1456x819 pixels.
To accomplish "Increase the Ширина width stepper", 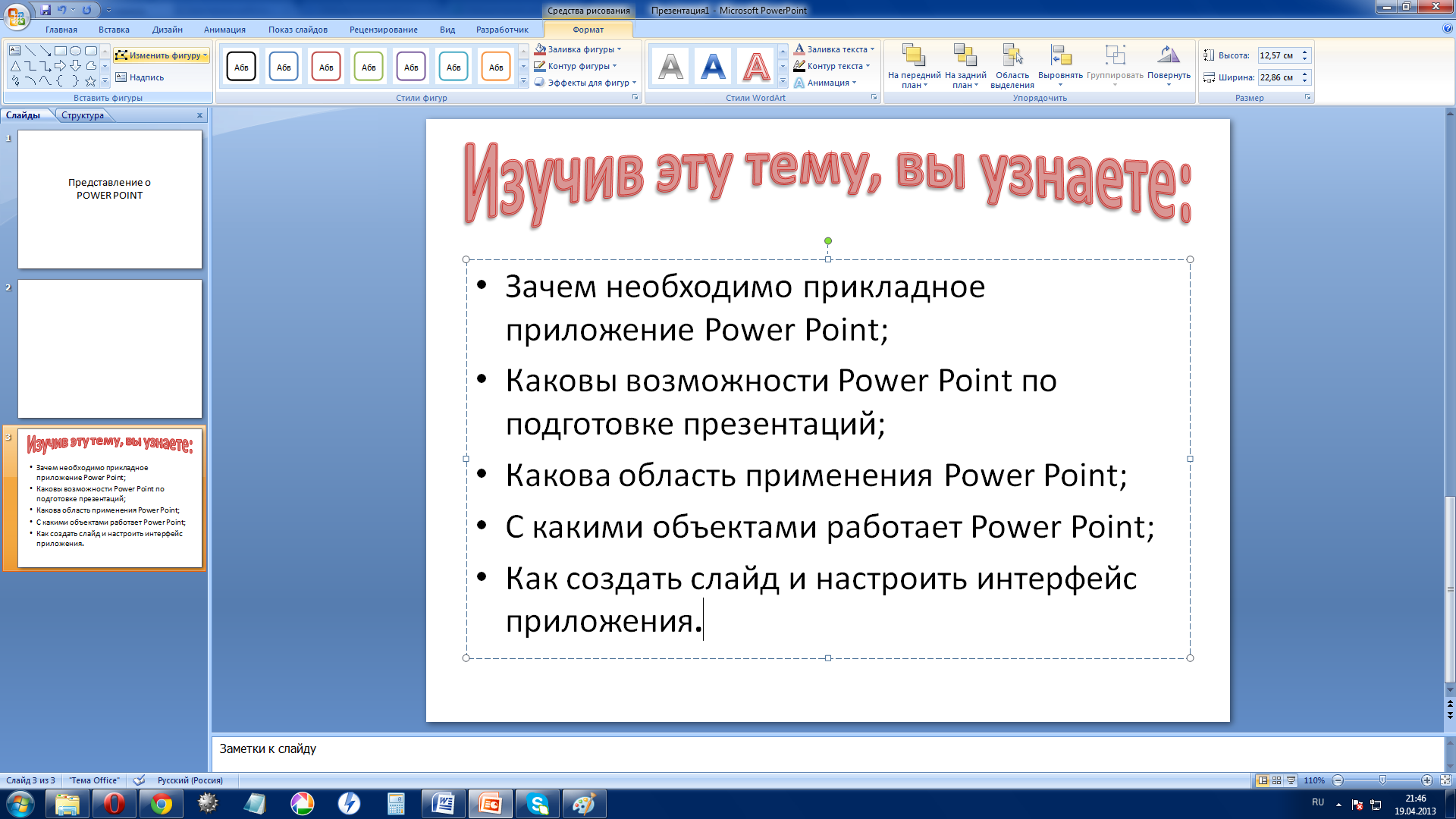I will click(x=1305, y=74).
